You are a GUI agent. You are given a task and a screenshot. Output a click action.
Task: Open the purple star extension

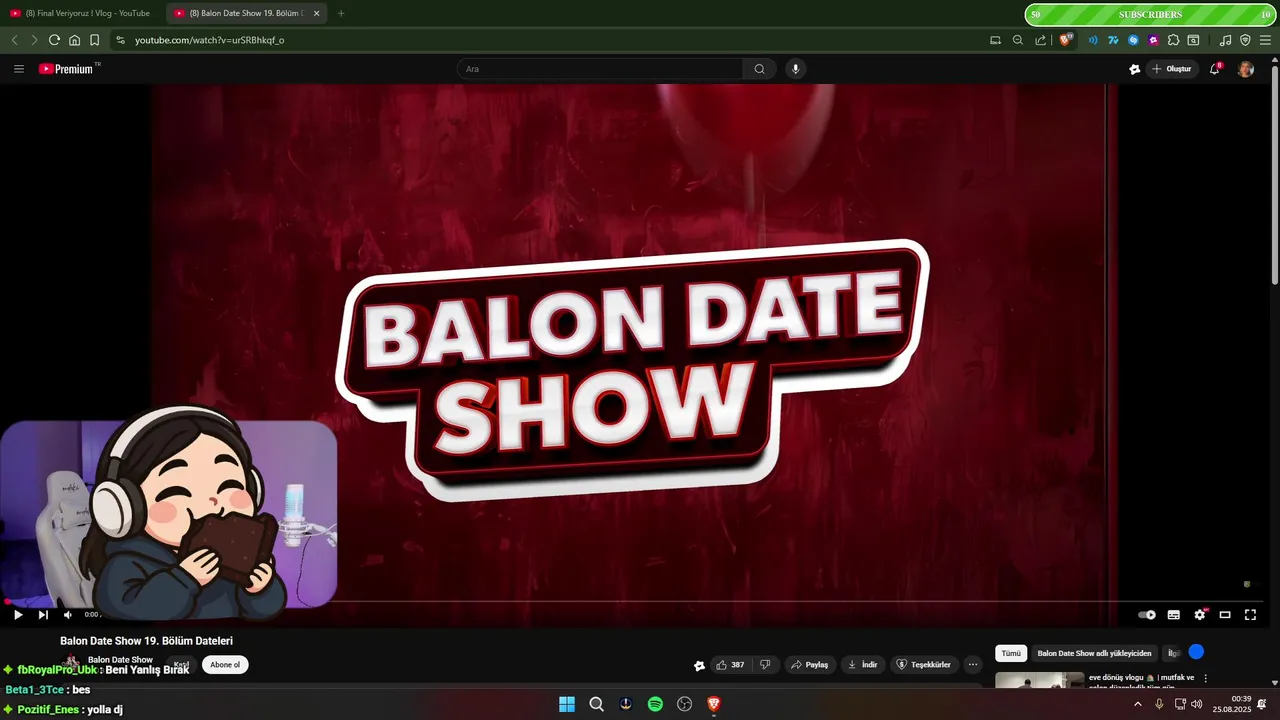pos(1153,40)
